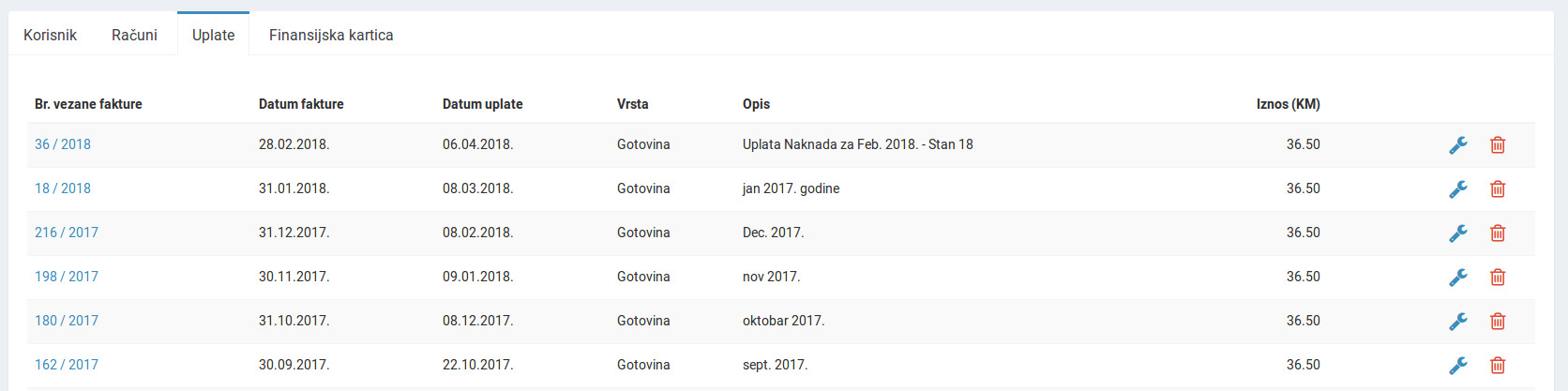Select the Uplate tab

coord(213,35)
